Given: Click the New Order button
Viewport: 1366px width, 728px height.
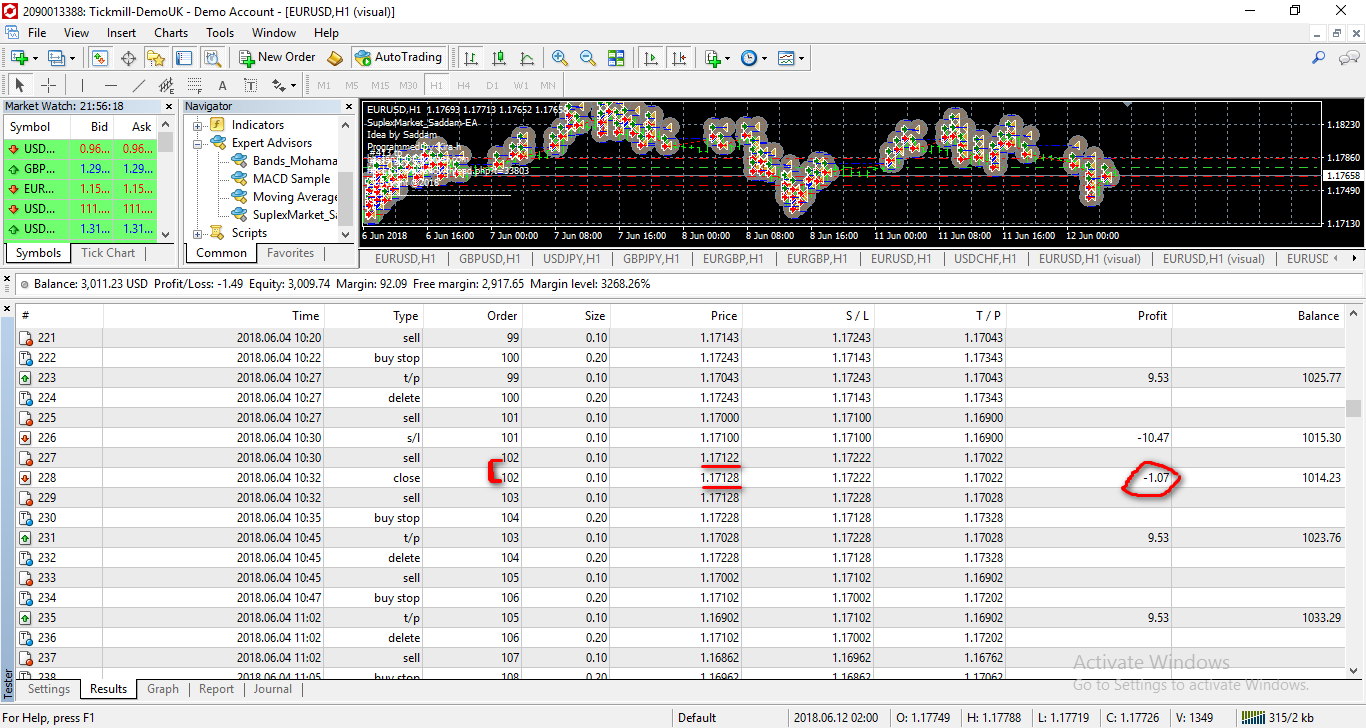Looking at the screenshot, I should [277, 57].
